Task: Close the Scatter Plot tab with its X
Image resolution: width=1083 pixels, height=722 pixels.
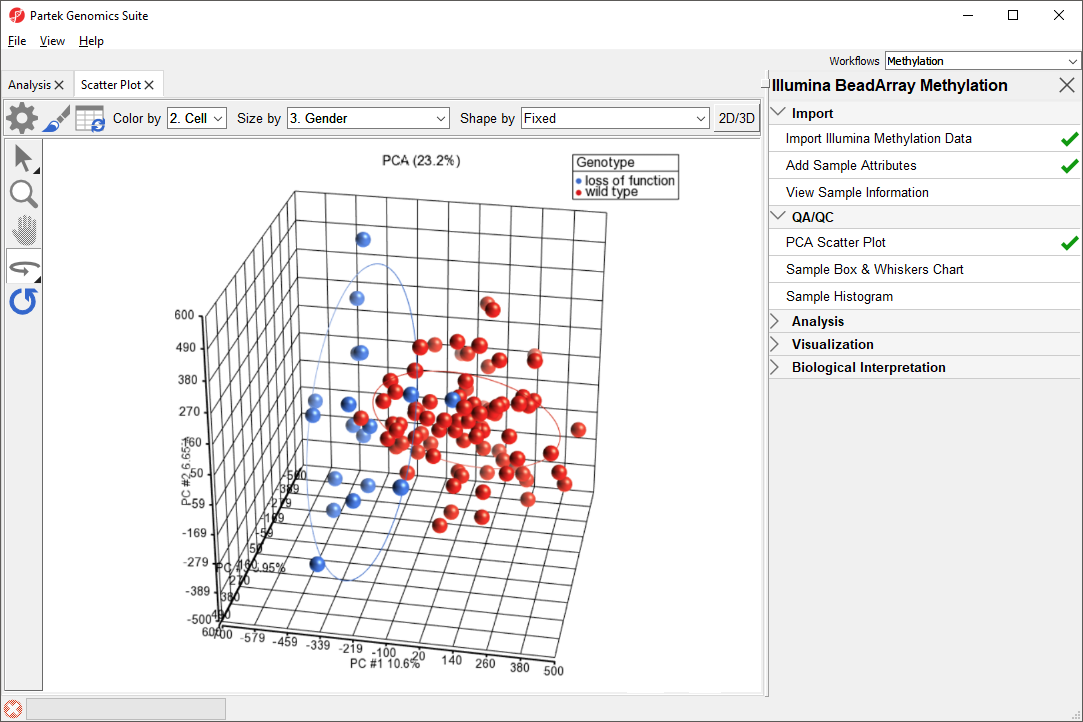Action: click(149, 85)
